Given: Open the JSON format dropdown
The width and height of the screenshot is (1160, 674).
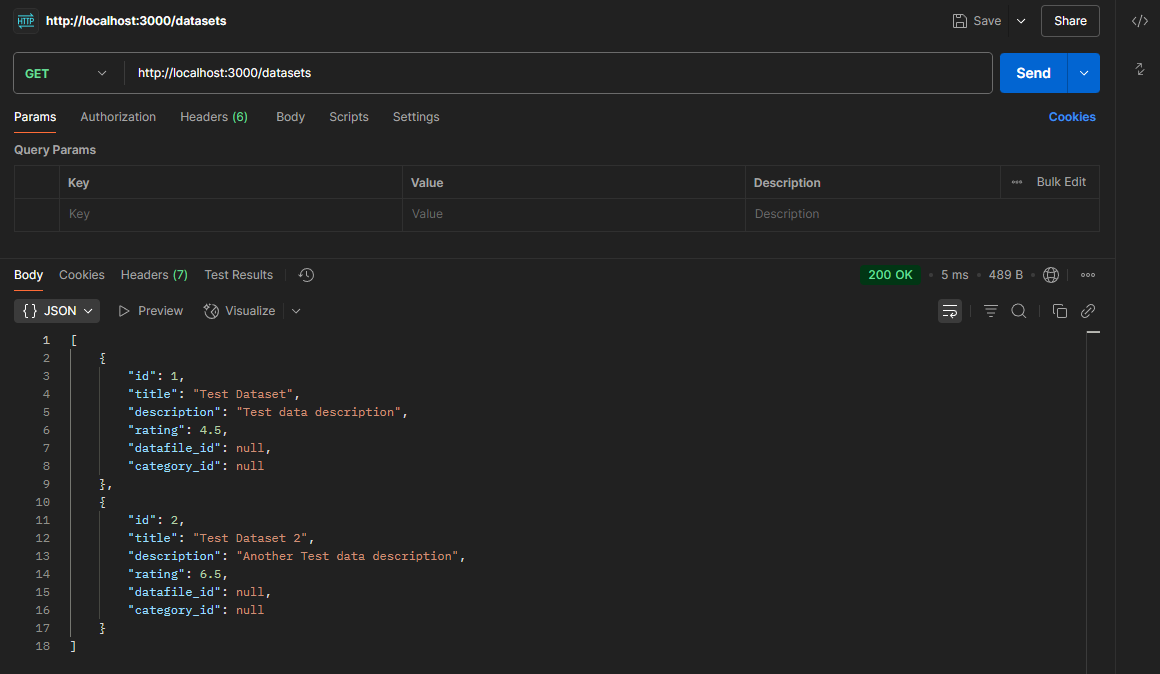Looking at the screenshot, I should tap(57, 311).
